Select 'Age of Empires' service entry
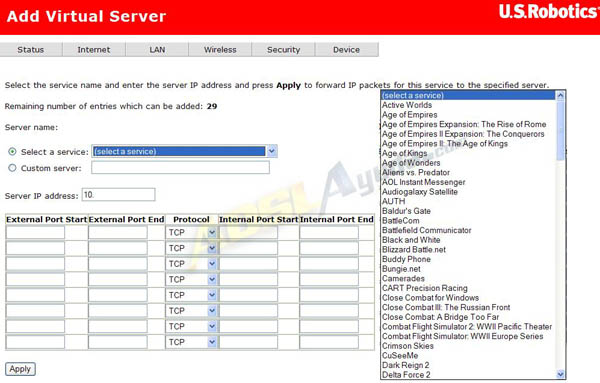 [468, 115]
